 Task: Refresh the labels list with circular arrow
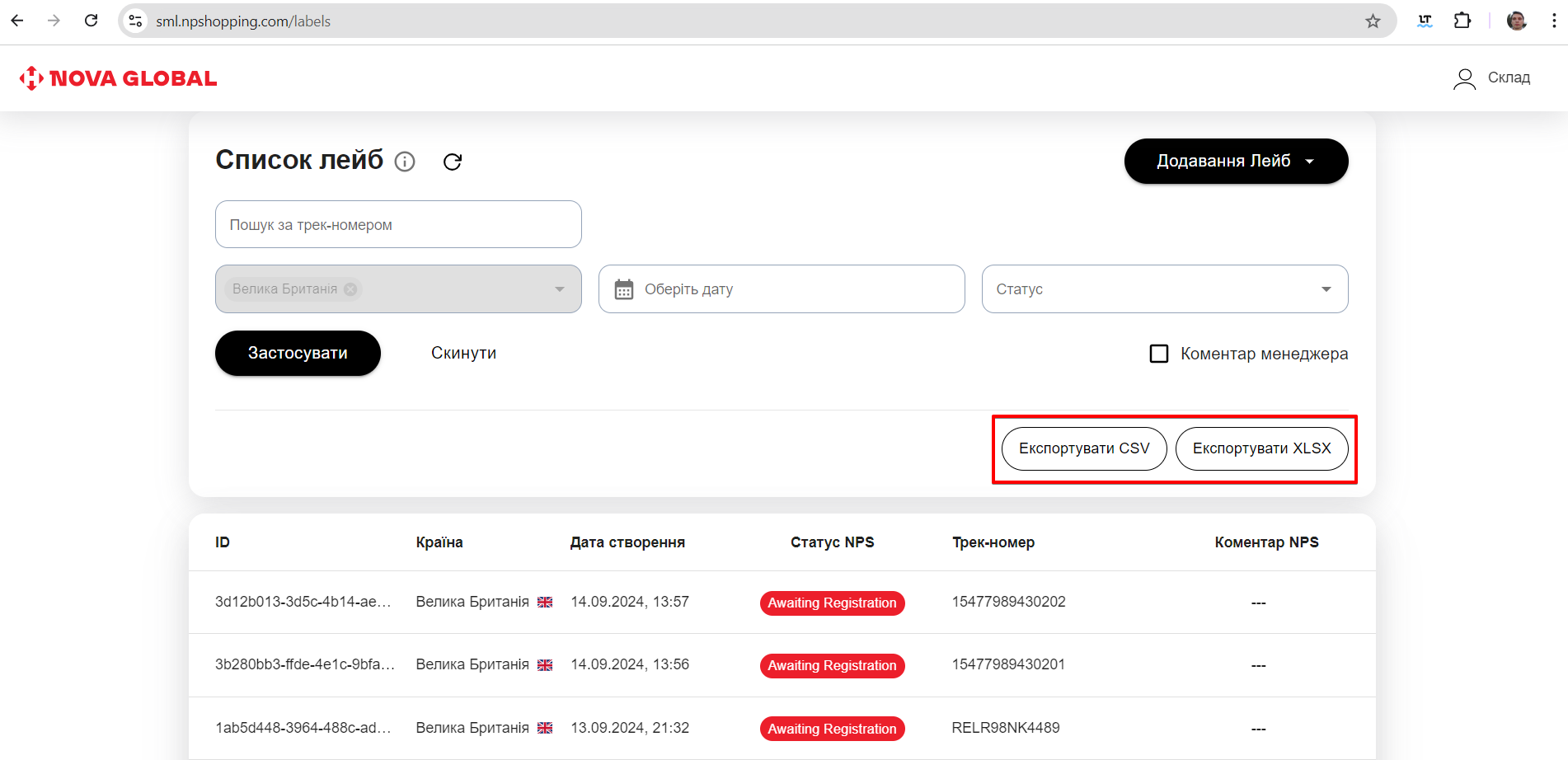[453, 162]
